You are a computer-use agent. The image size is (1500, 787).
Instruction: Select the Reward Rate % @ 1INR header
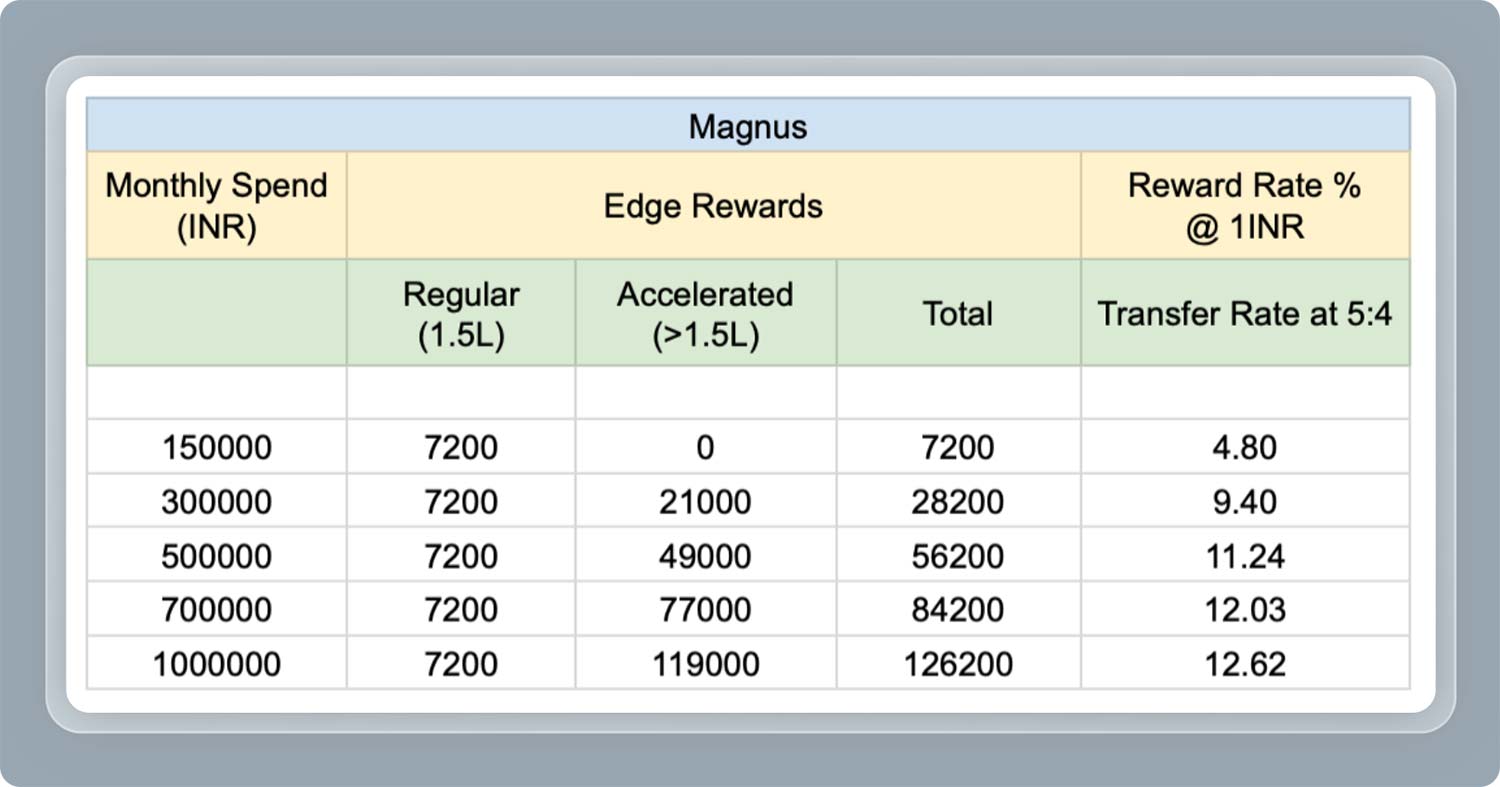[x=1244, y=206]
